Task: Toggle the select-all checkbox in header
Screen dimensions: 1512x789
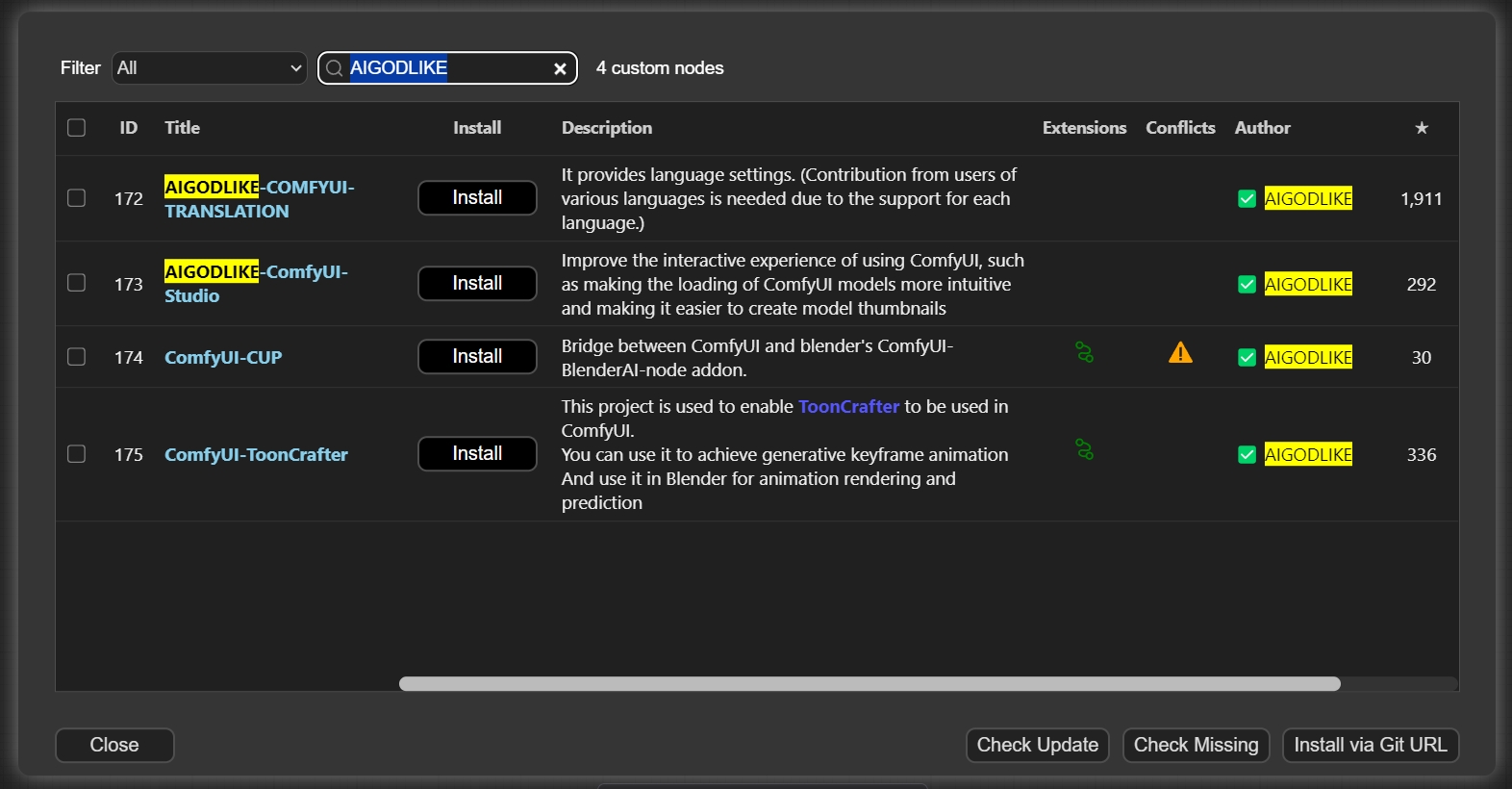Action: coord(77,128)
